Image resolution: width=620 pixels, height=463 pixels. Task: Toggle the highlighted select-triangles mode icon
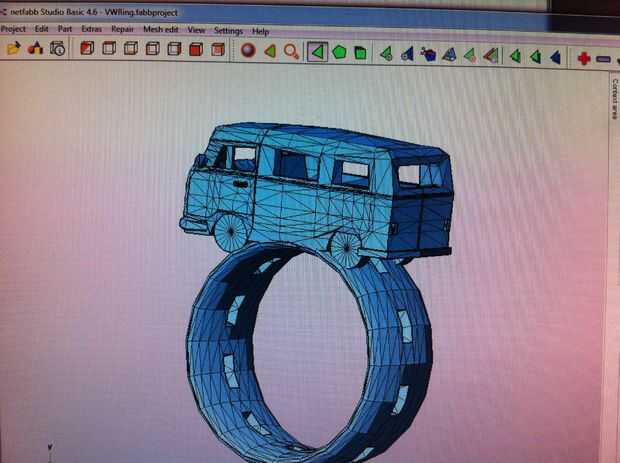coord(318,52)
